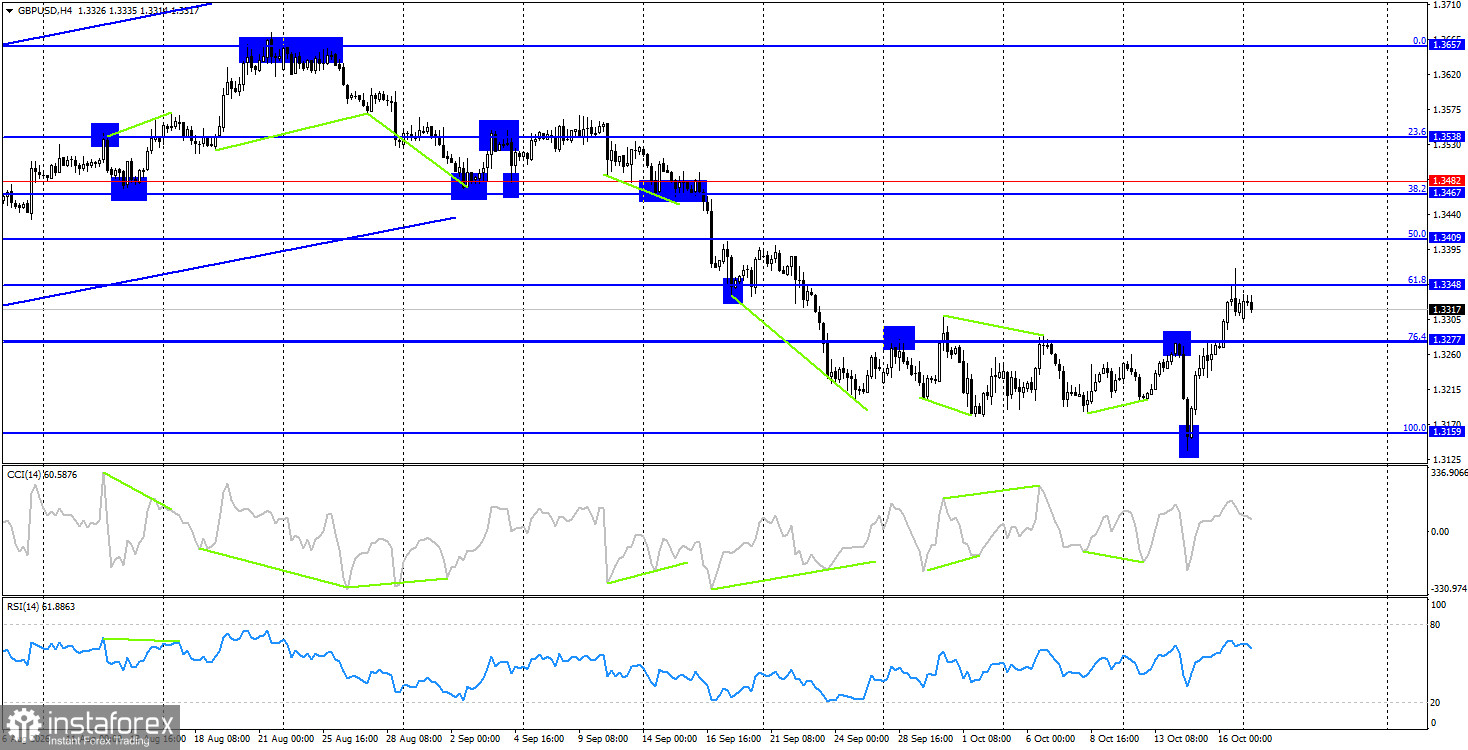Image resolution: width=1468 pixels, height=750 pixels.
Task: Click the 1.3159 price level tag
Action: tap(1447, 432)
